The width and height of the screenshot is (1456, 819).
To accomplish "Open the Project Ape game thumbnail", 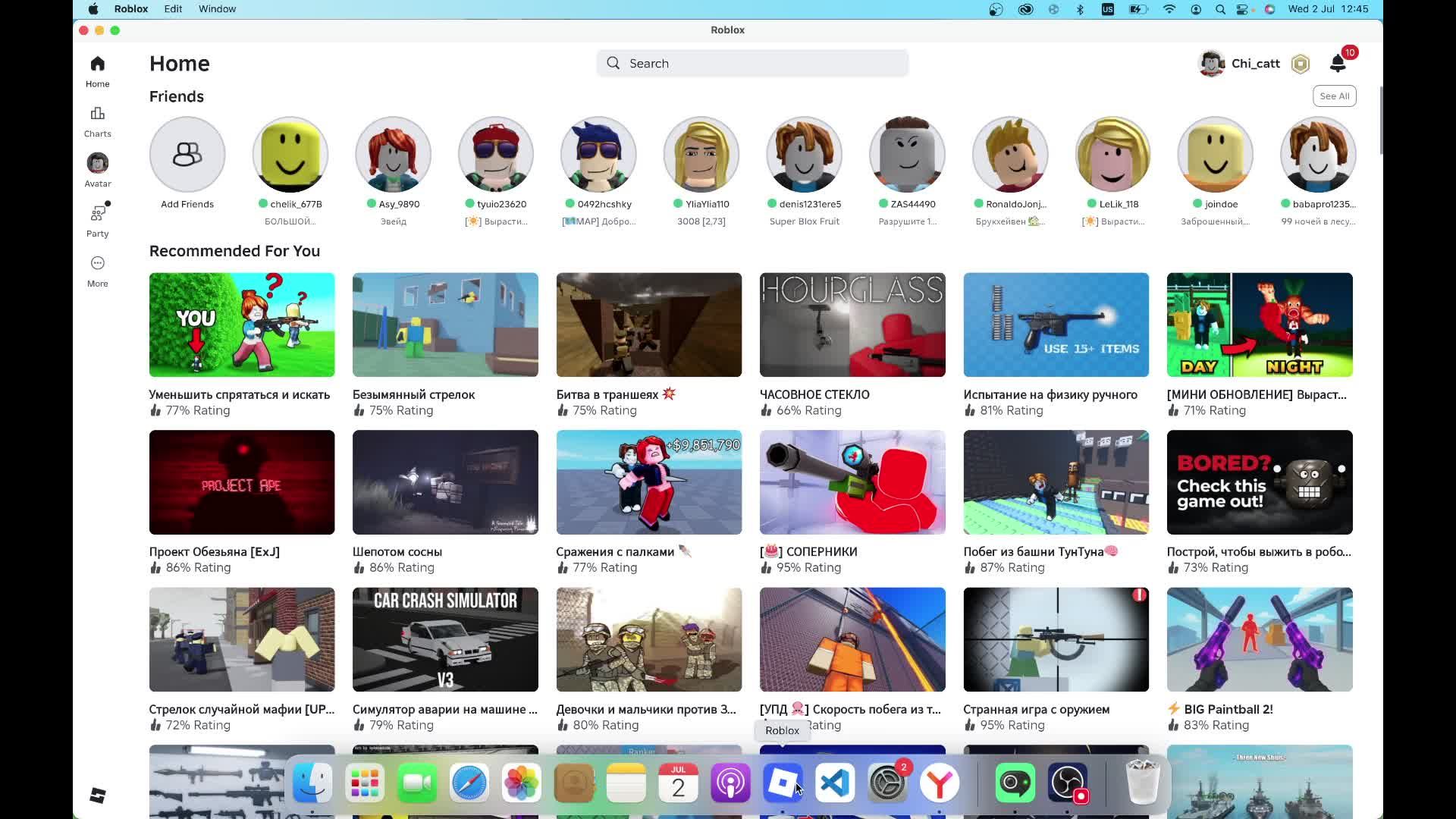I will click(x=242, y=482).
